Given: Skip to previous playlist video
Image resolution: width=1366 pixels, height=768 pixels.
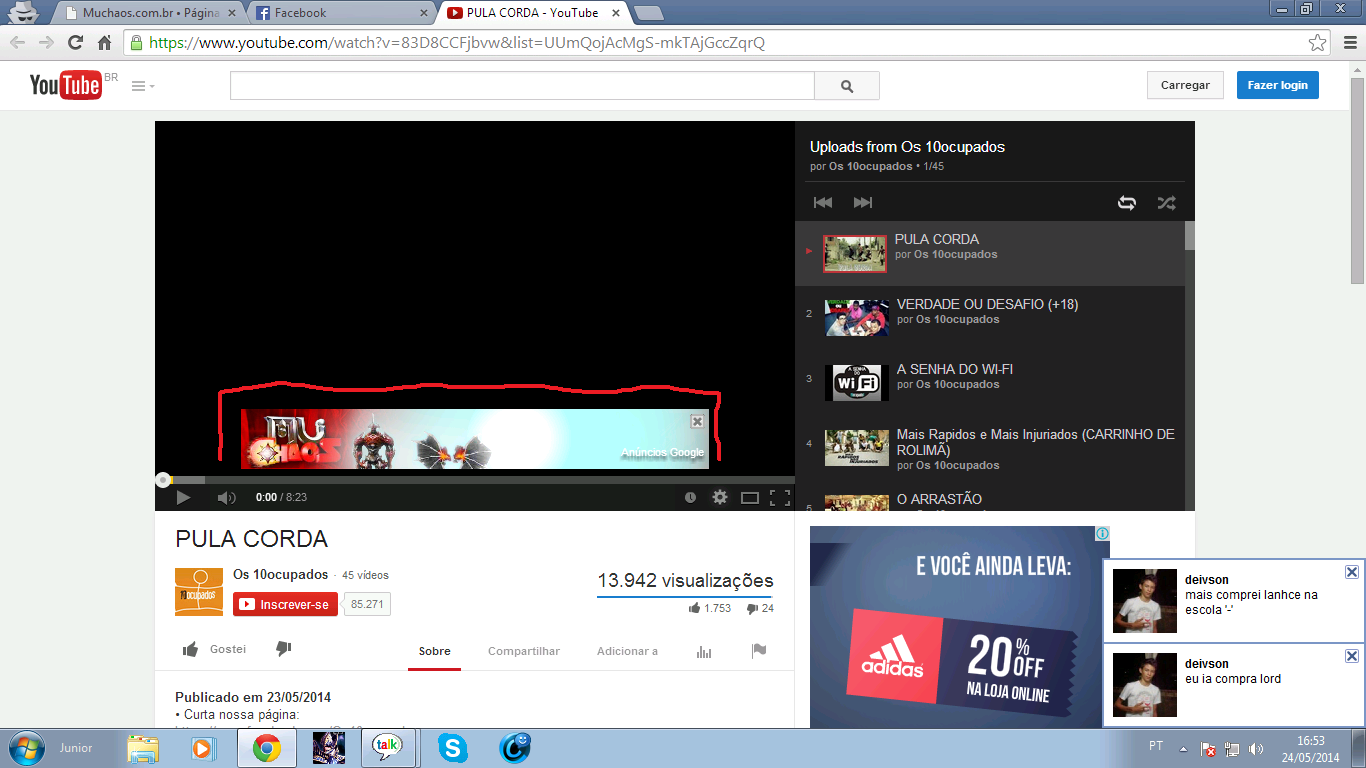Looking at the screenshot, I should coord(823,202).
